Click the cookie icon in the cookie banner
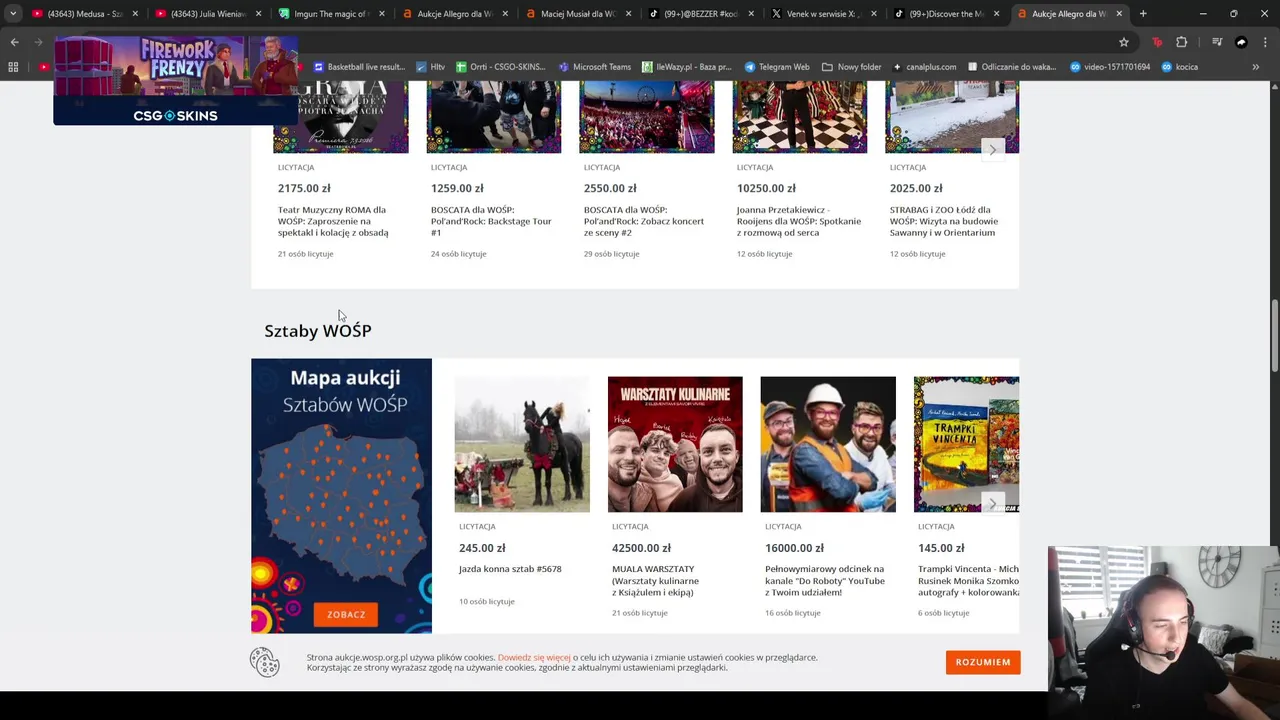Screen dimensions: 1280x720 (265, 662)
